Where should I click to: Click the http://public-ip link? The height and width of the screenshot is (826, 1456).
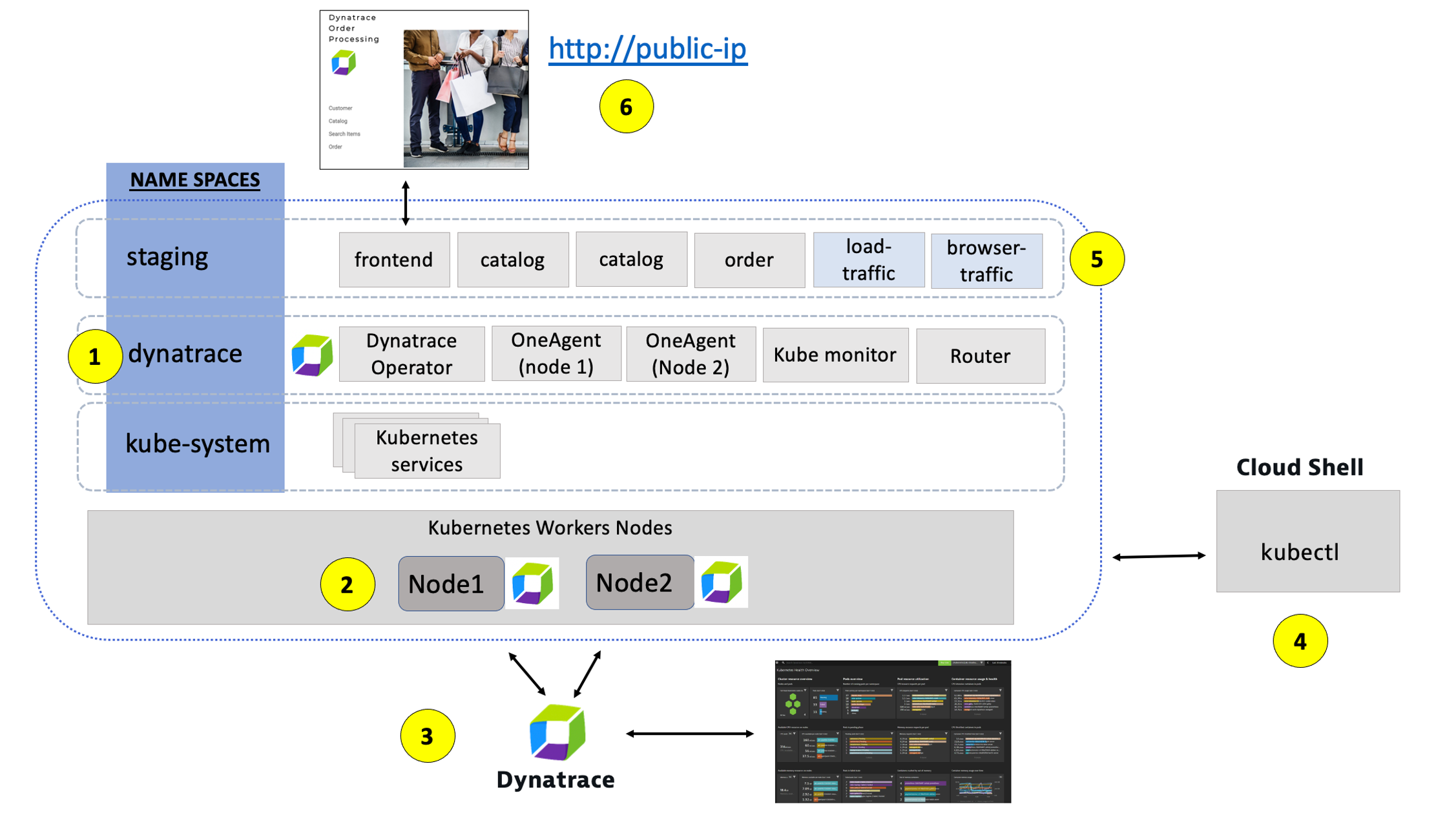(647, 50)
